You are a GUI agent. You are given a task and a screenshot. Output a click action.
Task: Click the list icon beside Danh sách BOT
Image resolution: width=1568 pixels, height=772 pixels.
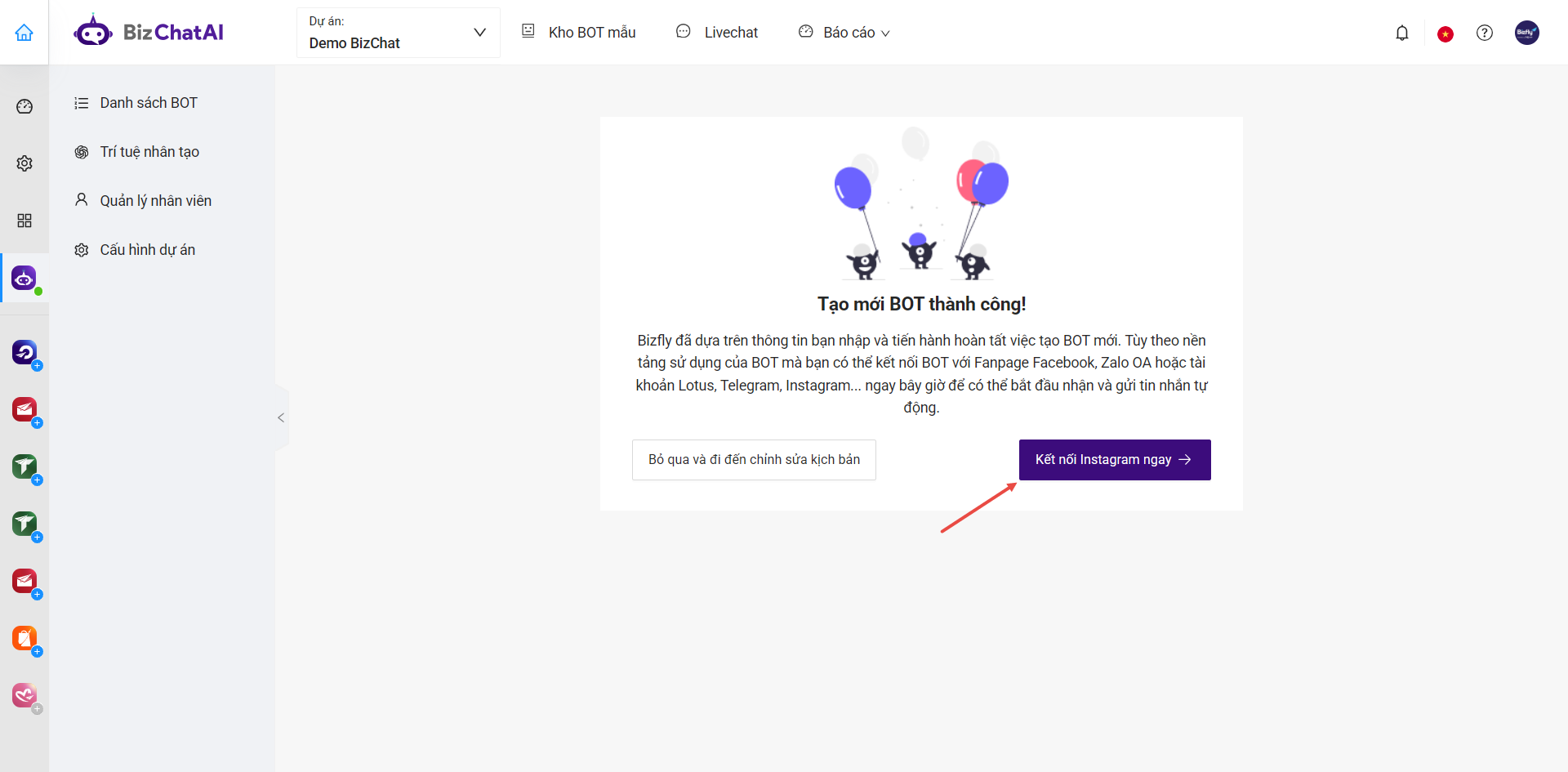tap(82, 103)
